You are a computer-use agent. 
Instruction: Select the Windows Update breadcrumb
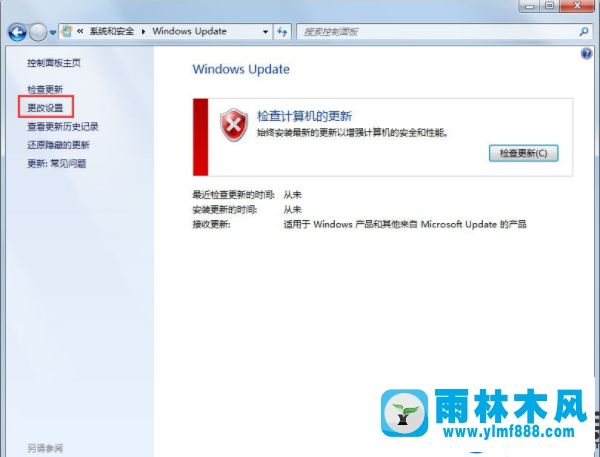point(189,31)
